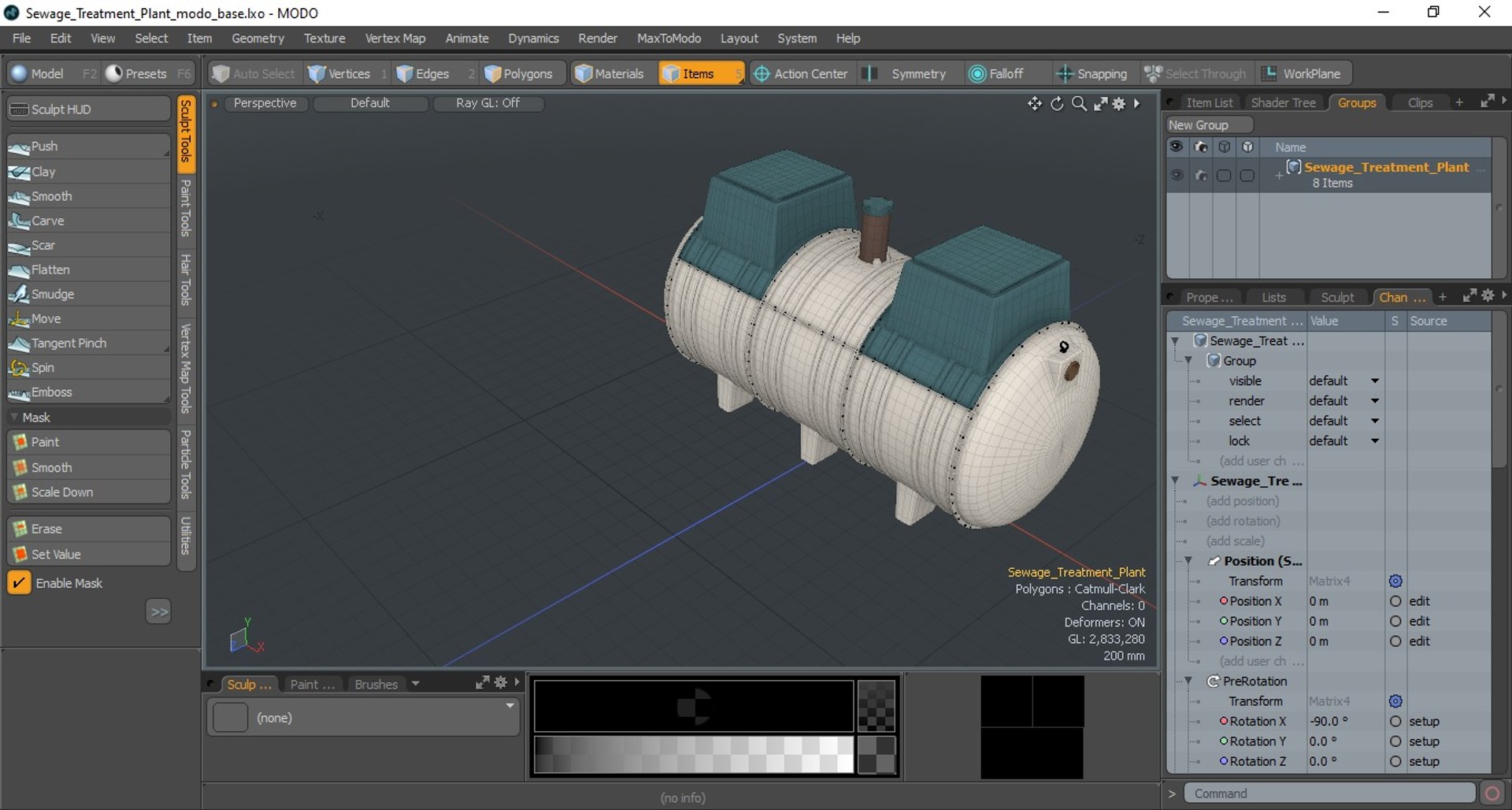The height and width of the screenshot is (810, 1512).
Task: Select the Spin sculpt tool
Action: point(88,367)
